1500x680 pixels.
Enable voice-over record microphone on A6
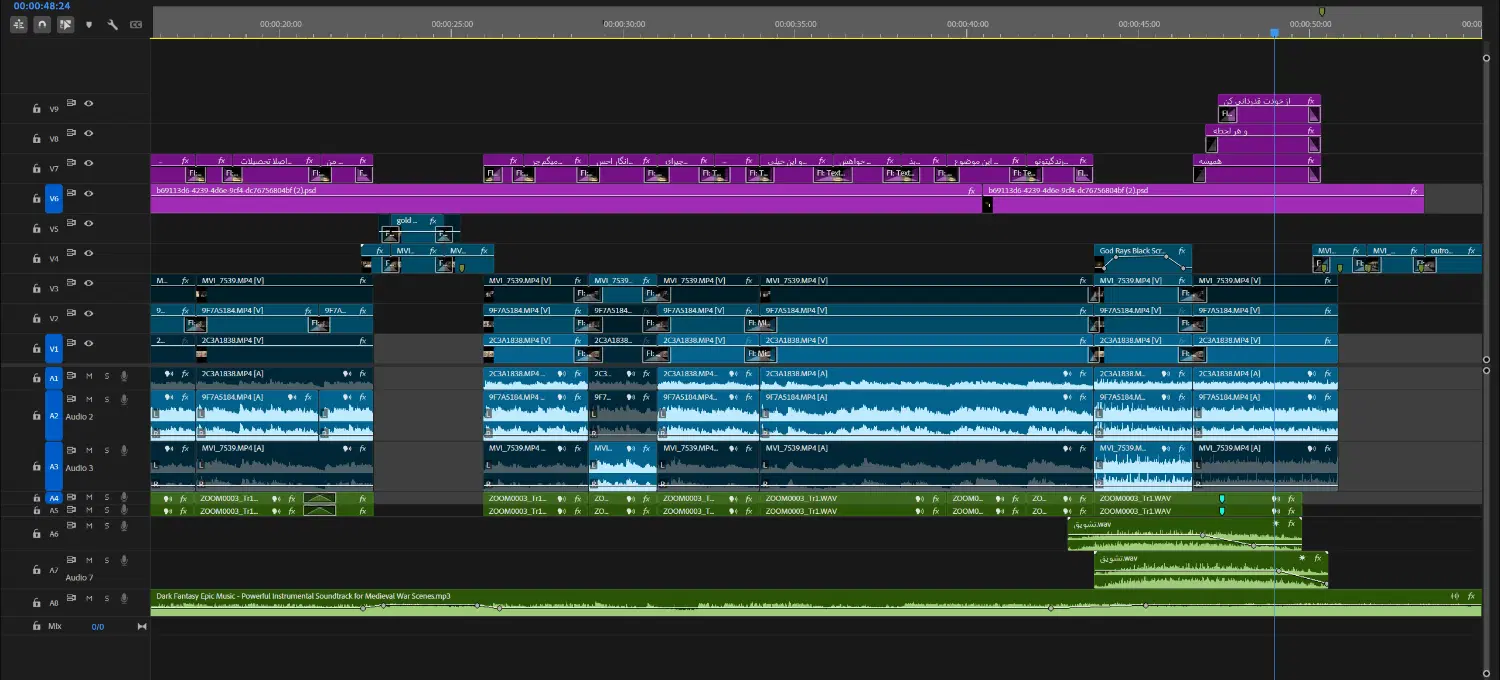124,526
